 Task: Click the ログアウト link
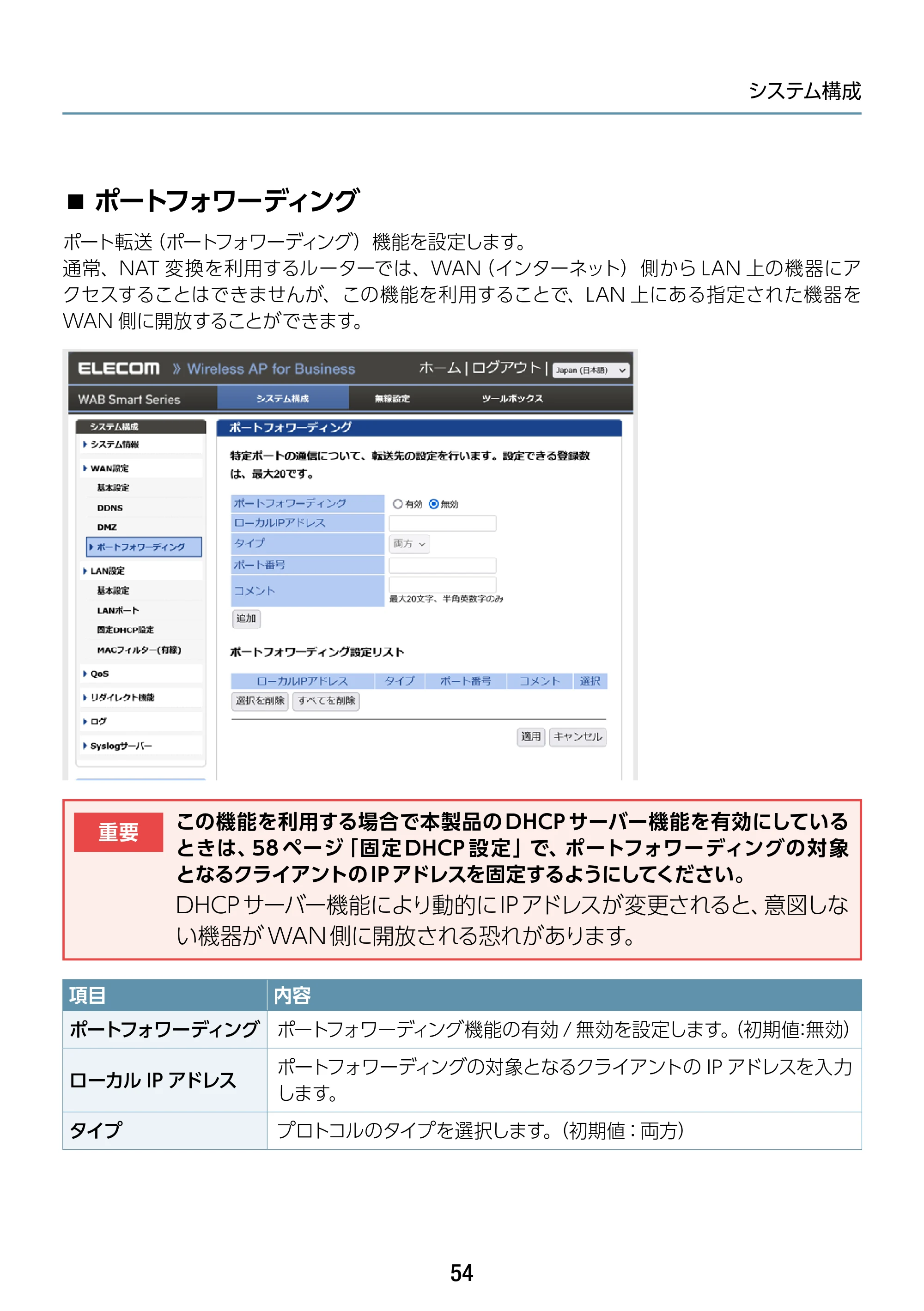point(506,368)
